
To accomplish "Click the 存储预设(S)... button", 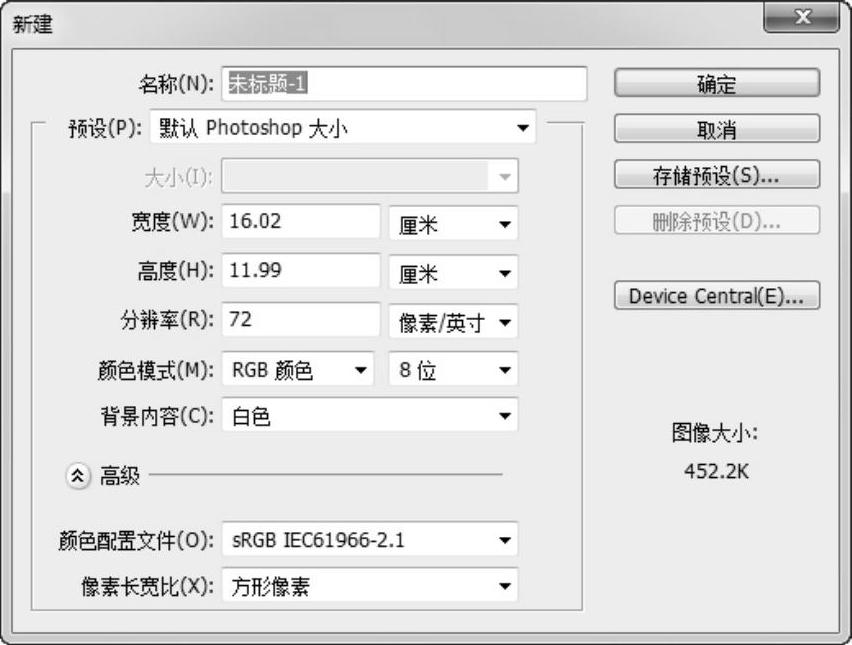I will pos(716,175).
